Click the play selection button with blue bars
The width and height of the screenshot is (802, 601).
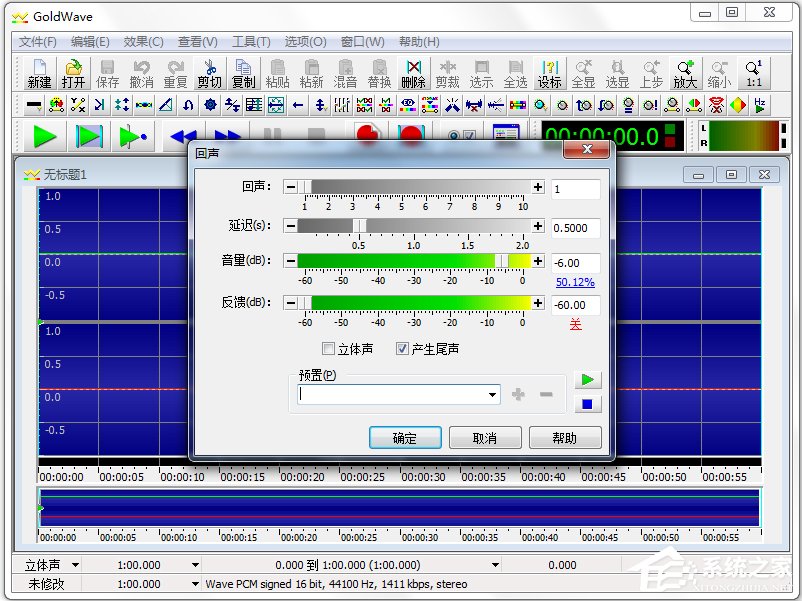(x=89, y=137)
